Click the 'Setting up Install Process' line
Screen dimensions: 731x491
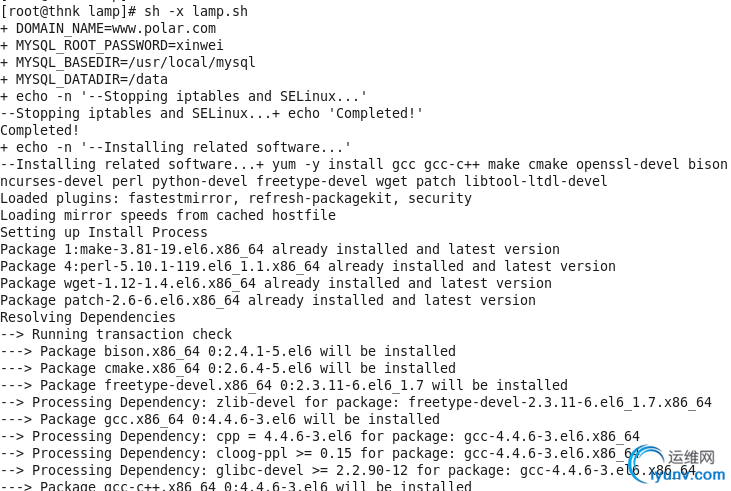point(100,232)
